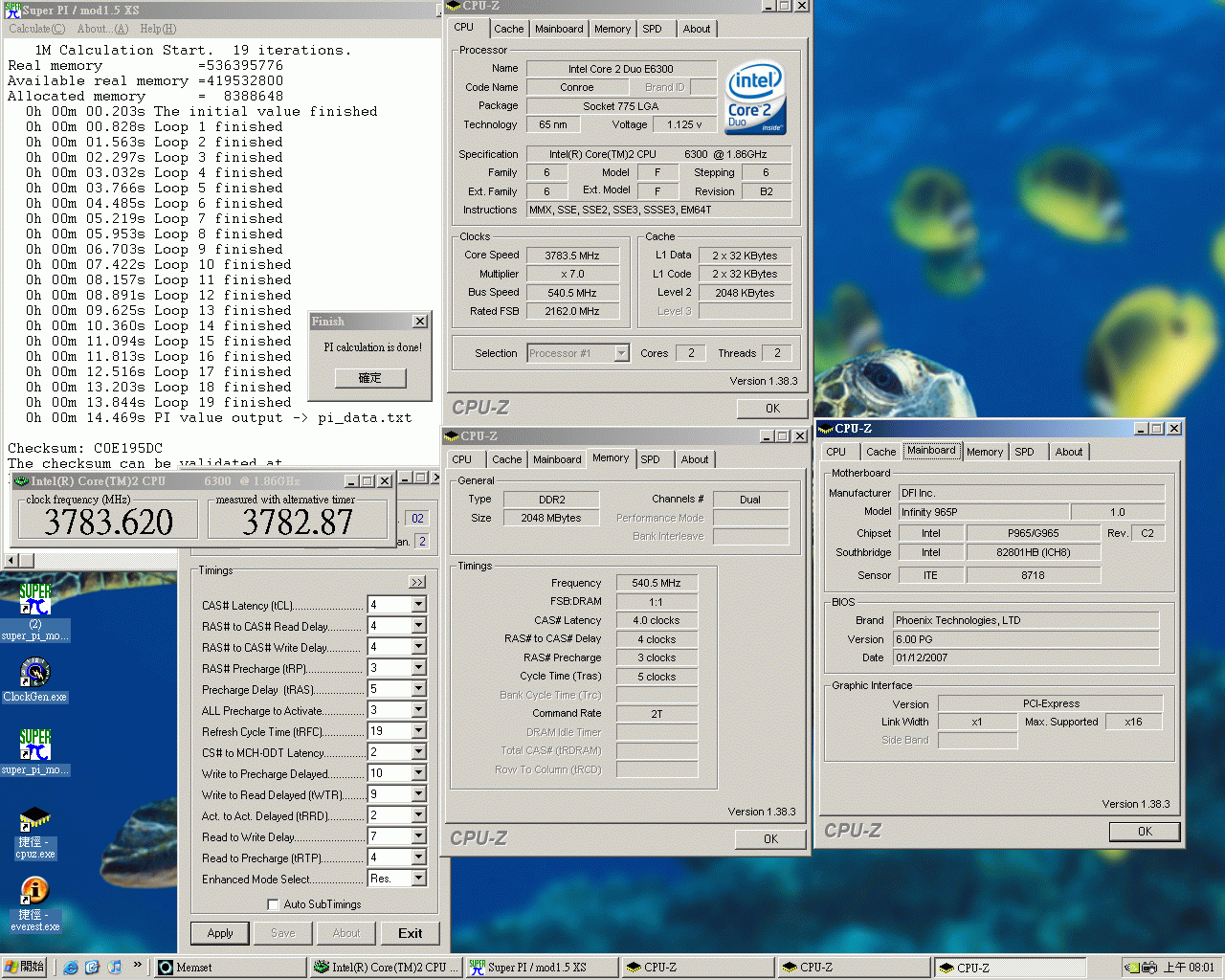This screenshot has width=1225, height=980.
Task: Open the Enhanced Mode Select dropdown
Action: [418, 879]
